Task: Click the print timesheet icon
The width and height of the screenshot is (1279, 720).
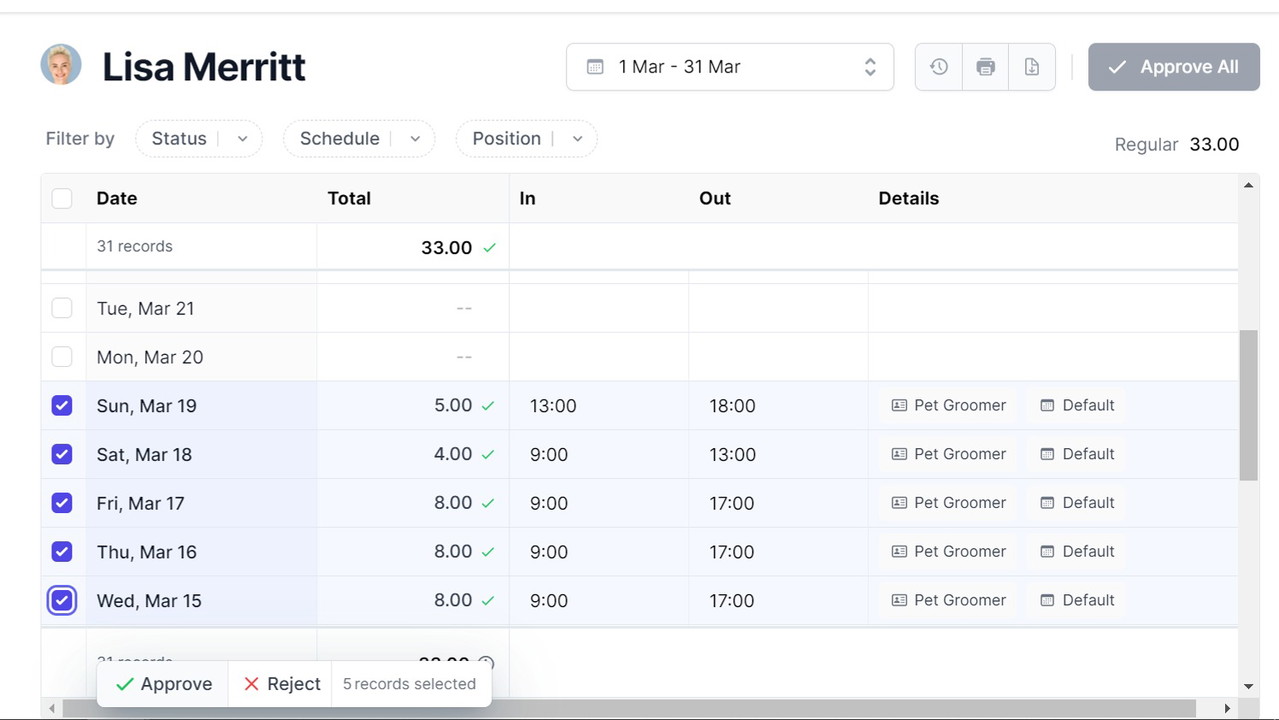Action: (x=985, y=67)
